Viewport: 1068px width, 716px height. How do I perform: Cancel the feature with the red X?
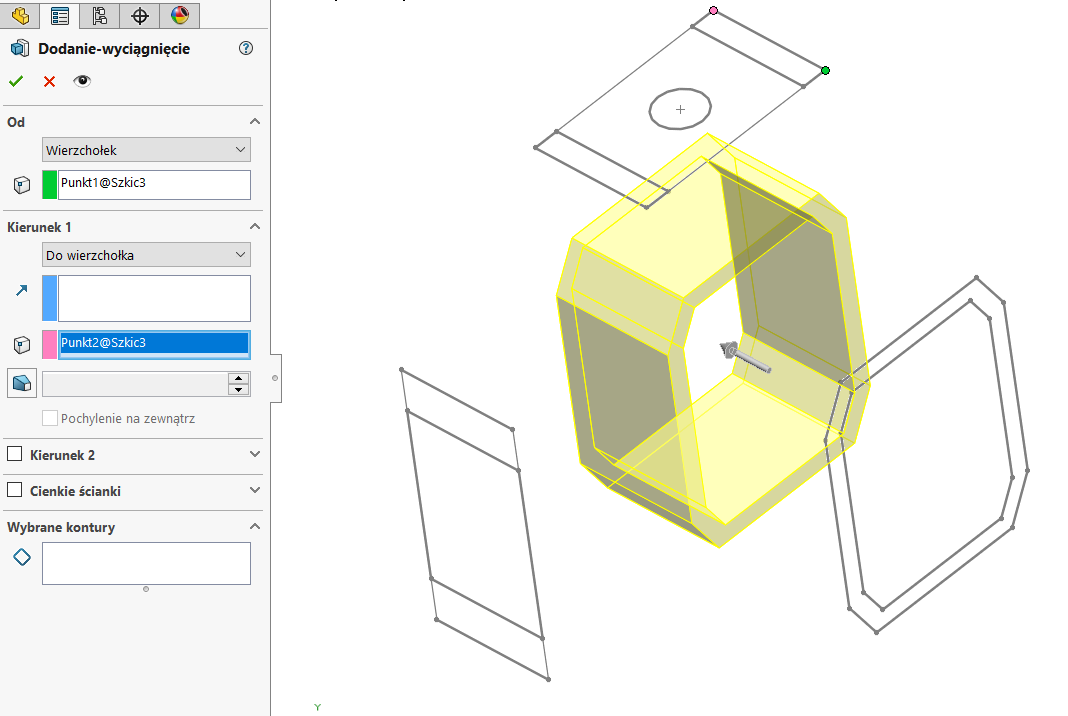(49, 81)
